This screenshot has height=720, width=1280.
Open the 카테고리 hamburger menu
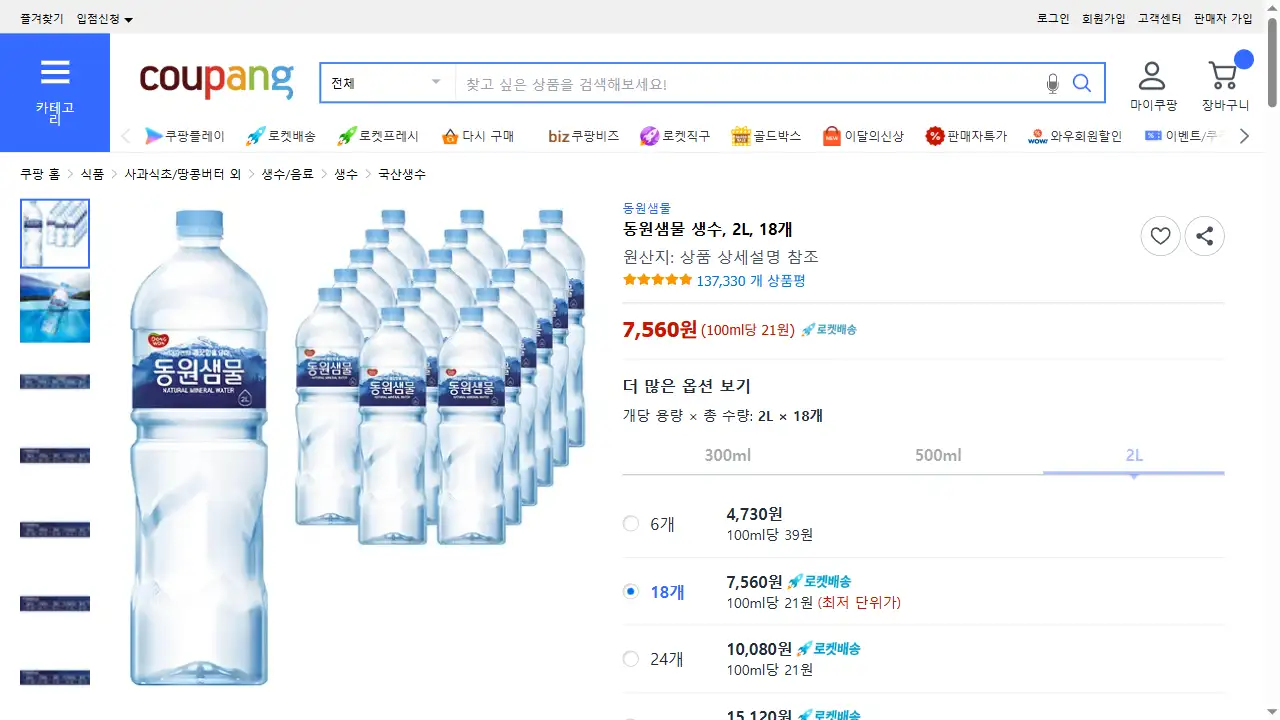(x=55, y=92)
